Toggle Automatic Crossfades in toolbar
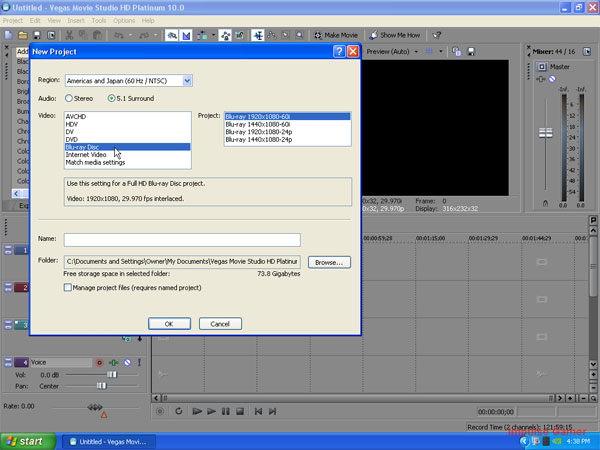The image size is (600, 450). point(186,36)
